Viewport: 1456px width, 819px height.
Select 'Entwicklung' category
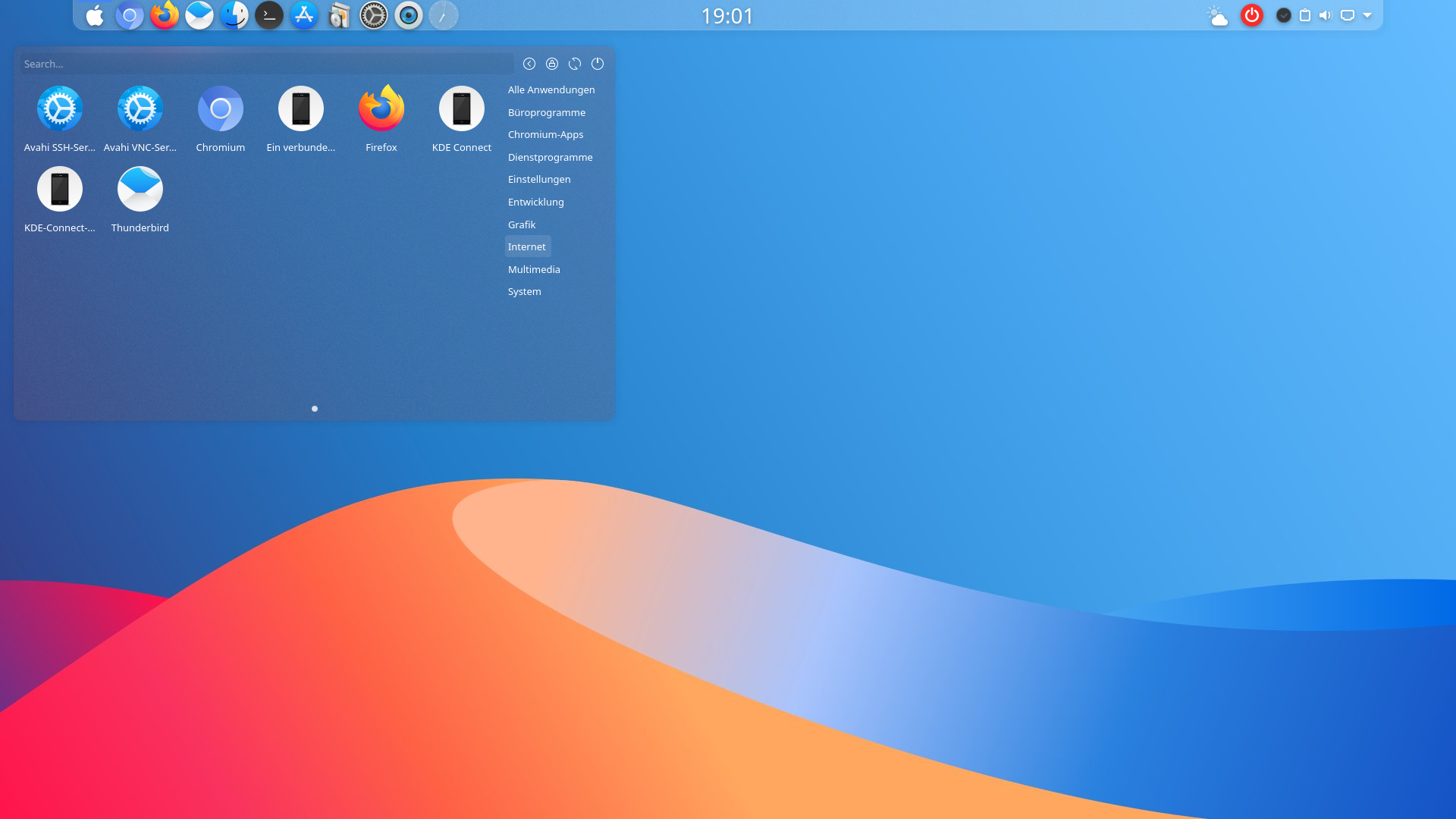click(536, 202)
